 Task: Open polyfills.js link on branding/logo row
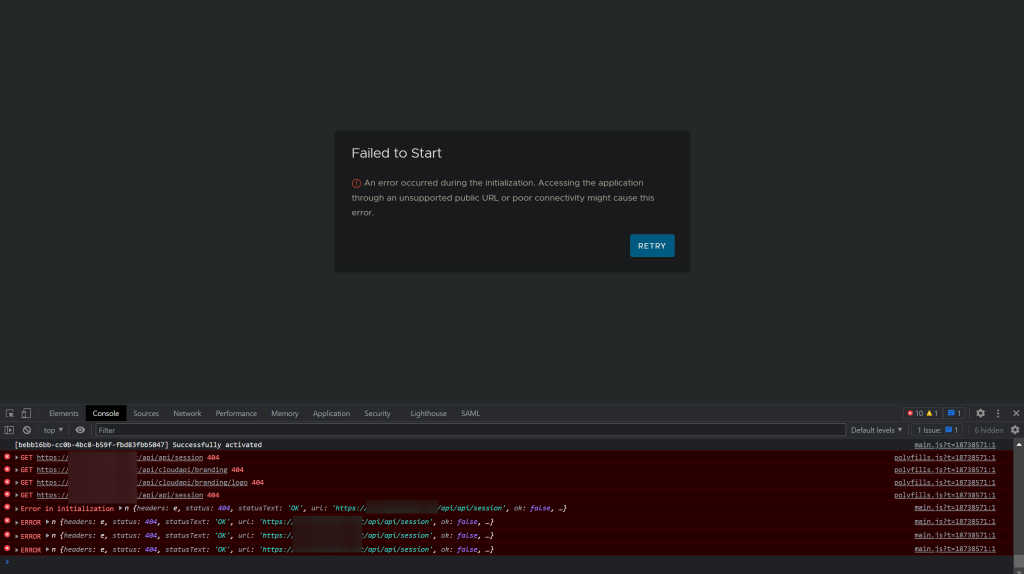pos(944,483)
